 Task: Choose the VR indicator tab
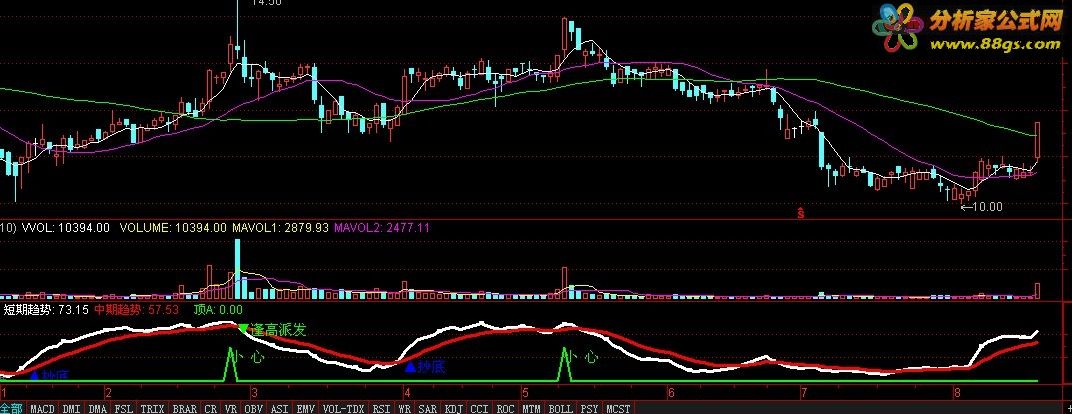pyautogui.click(x=231, y=409)
